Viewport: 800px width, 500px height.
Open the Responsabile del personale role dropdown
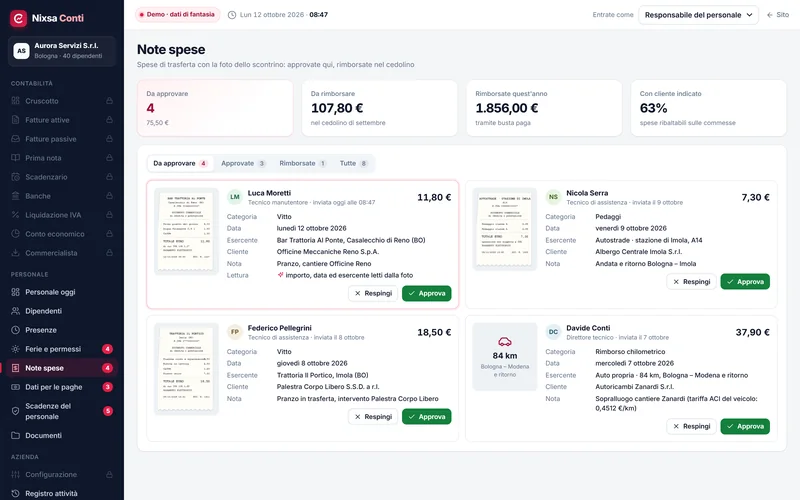(698, 15)
